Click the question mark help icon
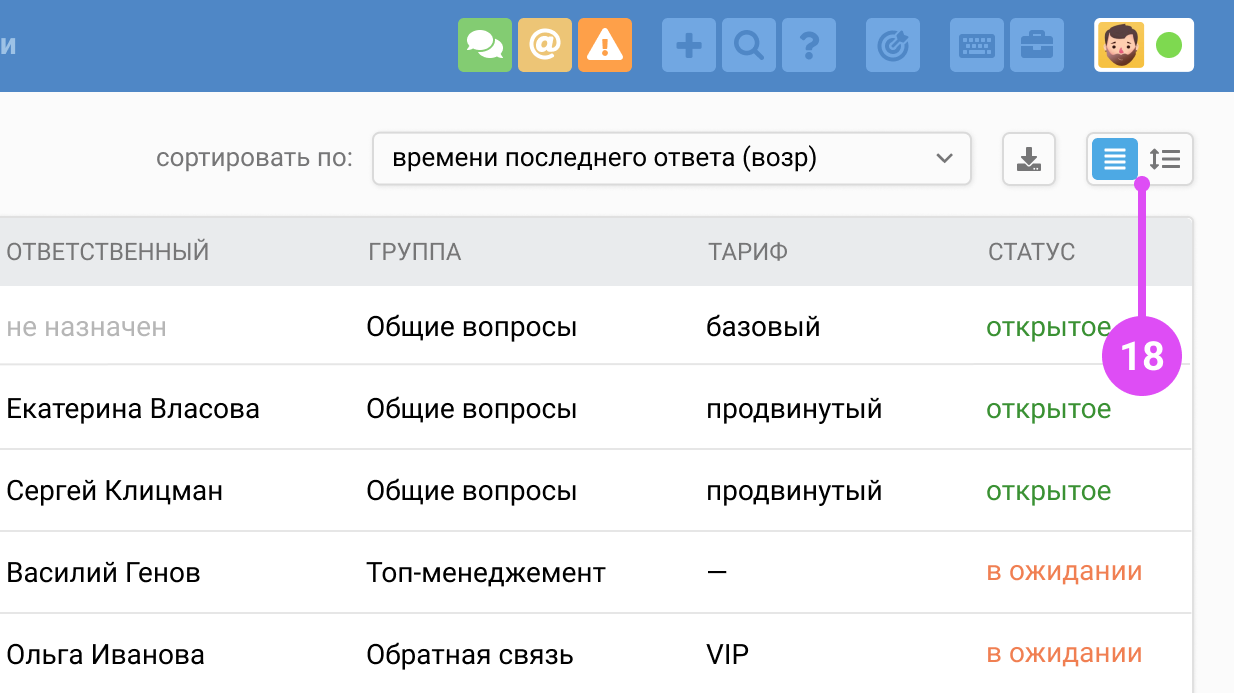The width and height of the screenshot is (1234, 693). click(809, 45)
